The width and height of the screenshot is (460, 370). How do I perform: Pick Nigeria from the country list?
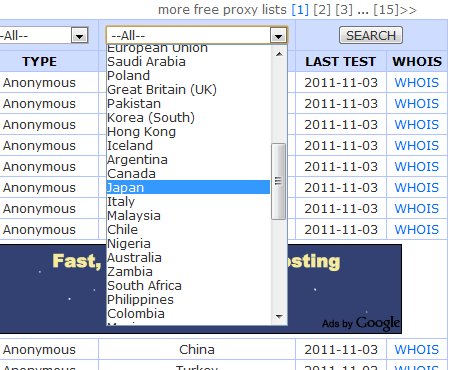(x=188, y=244)
